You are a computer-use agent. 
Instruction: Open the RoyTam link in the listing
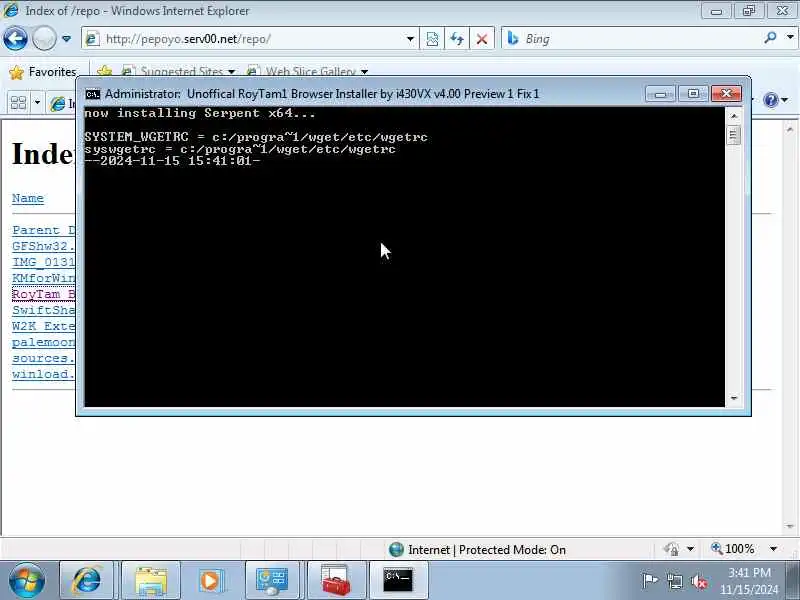click(x=43, y=294)
